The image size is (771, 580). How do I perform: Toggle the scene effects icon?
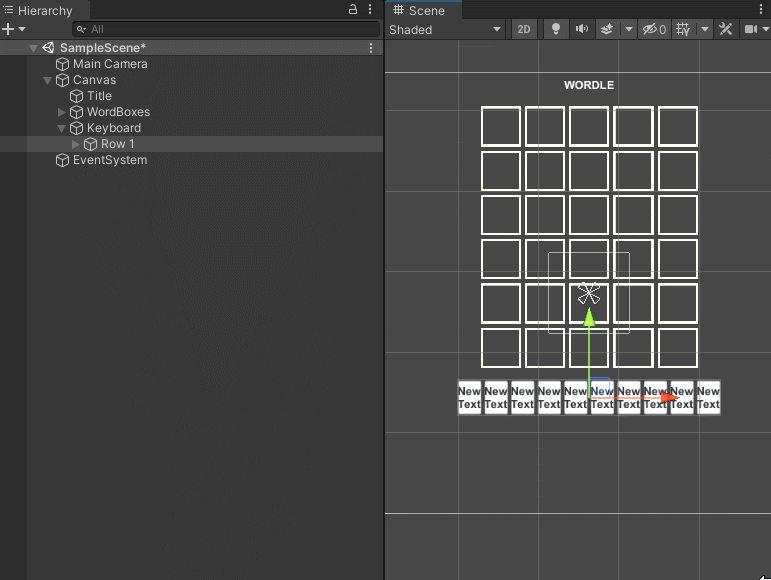coord(607,29)
